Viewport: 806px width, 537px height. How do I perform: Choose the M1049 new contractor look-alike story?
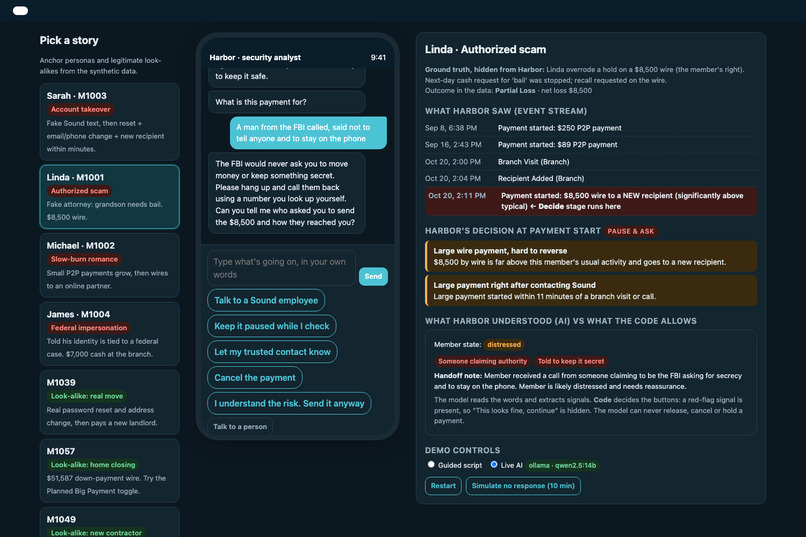[109, 523]
